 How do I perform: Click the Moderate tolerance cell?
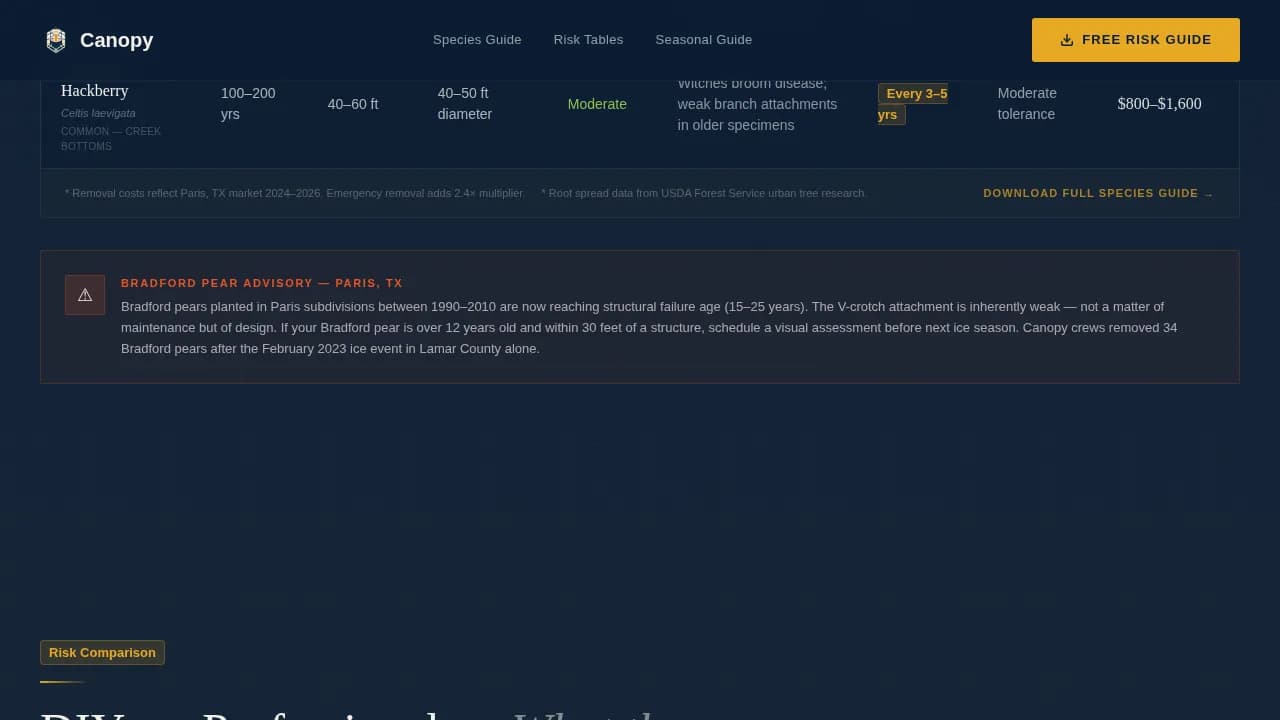pyautogui.click(x=1027, y=104)
